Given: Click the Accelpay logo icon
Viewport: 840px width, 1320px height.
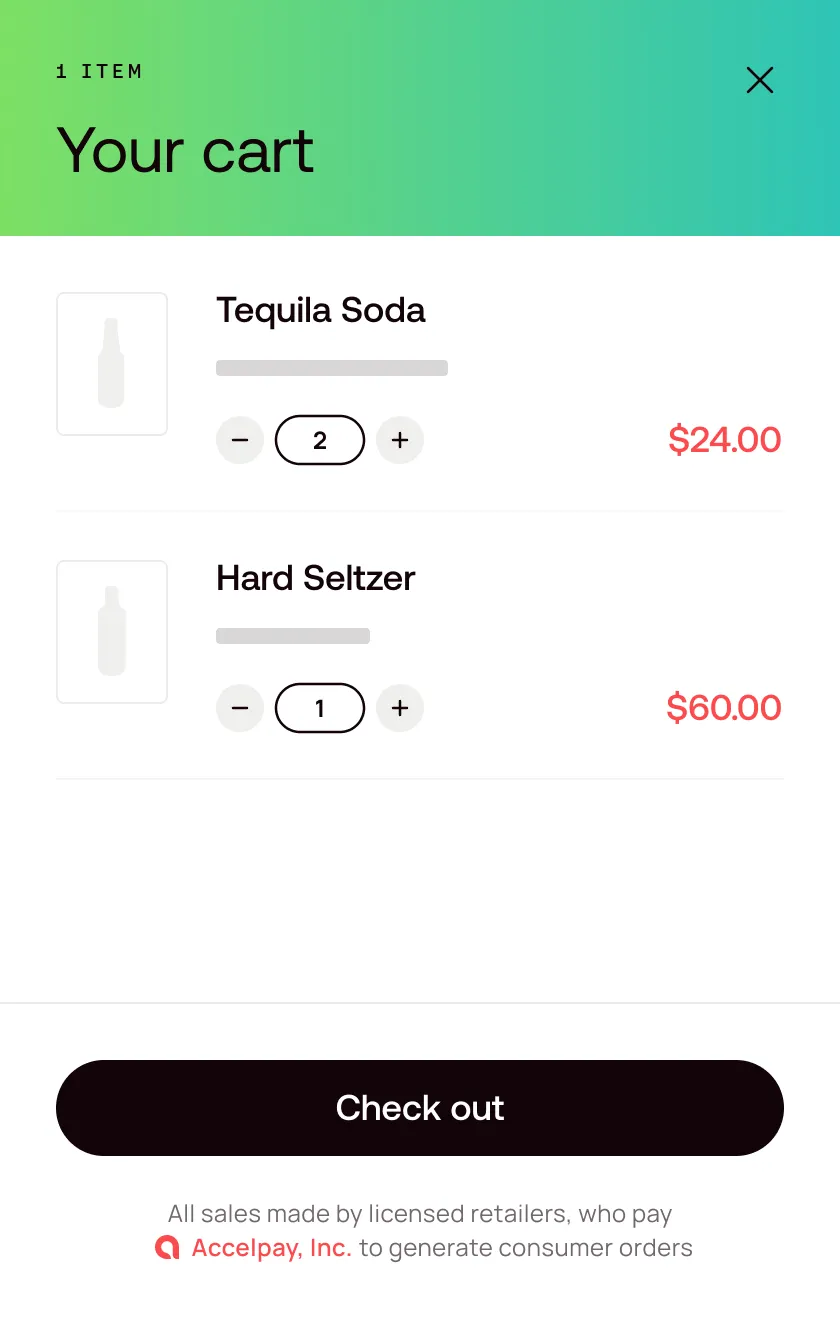Looking at the screenshot, I should tap(167, 1248).
